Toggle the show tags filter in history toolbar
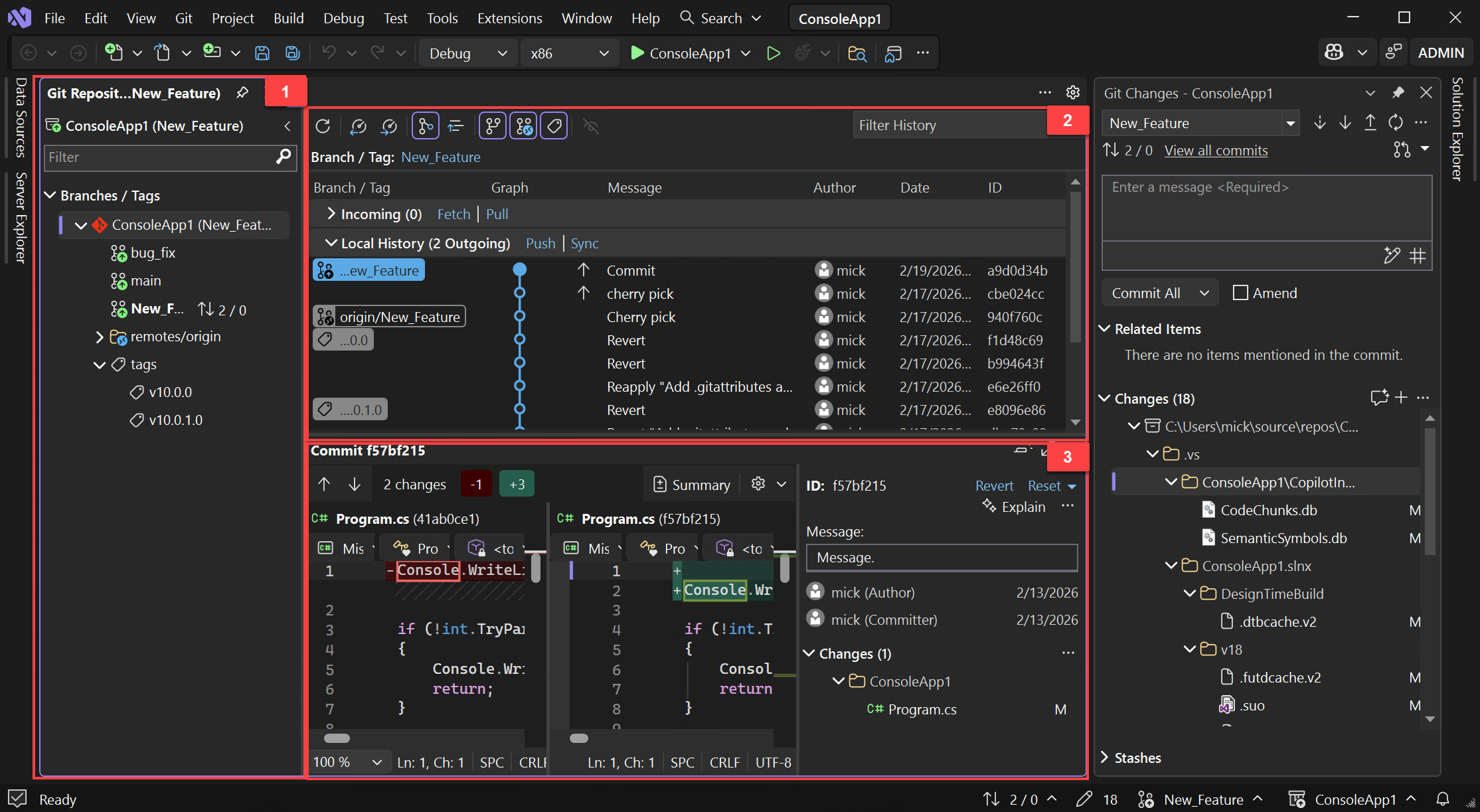The image size is (1480, 812). click(x=554, y=125)
